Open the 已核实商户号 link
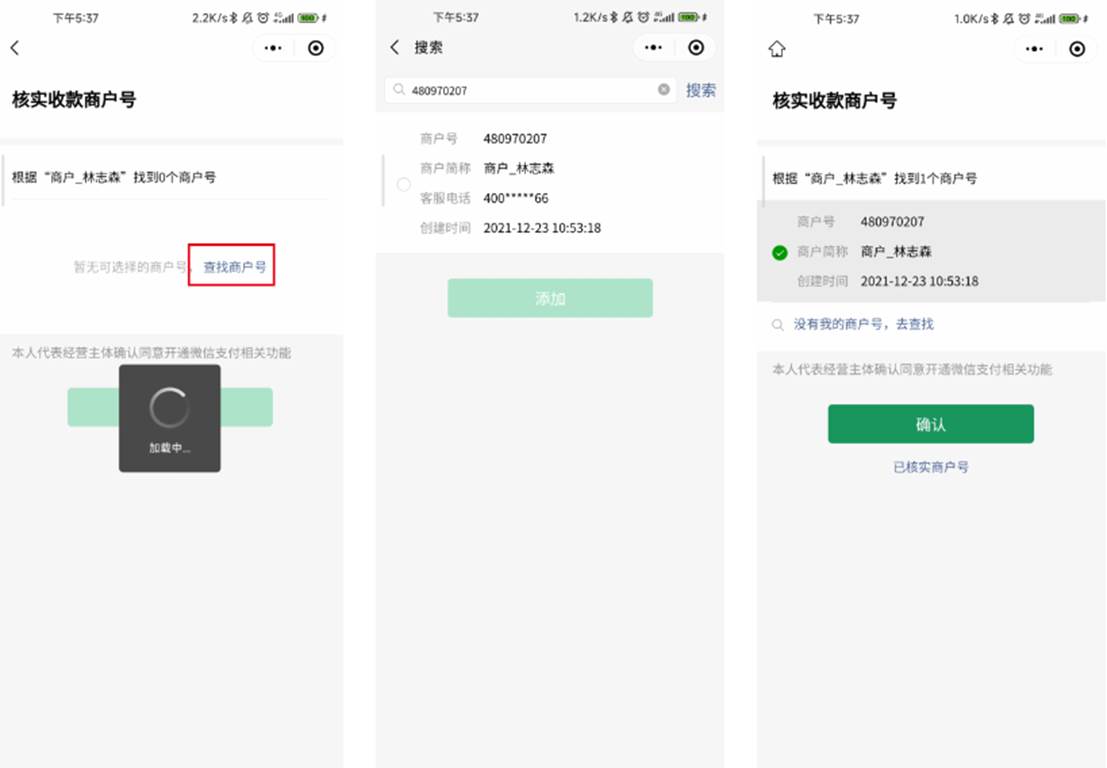This screenshot has height=768, width=1107. [931, 467]
